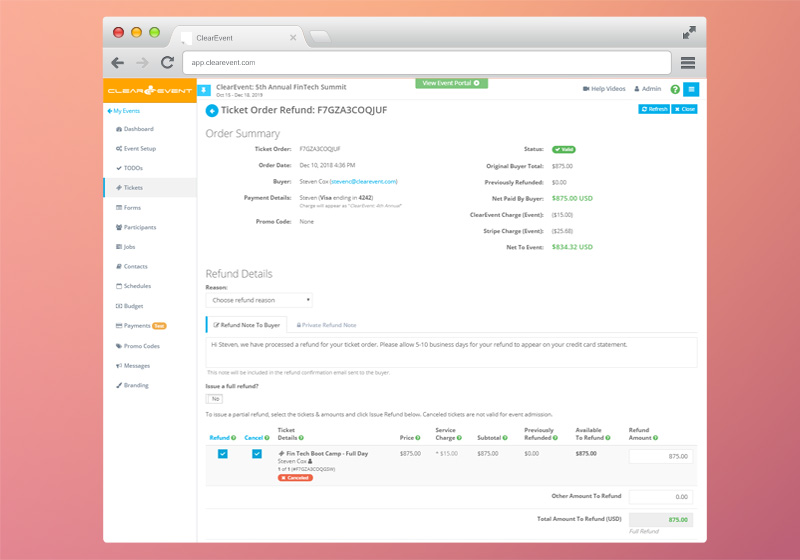The height and width of the screenshot is (560, 800).
Task: Click the refund note text area
Action: tap(452, 352)
